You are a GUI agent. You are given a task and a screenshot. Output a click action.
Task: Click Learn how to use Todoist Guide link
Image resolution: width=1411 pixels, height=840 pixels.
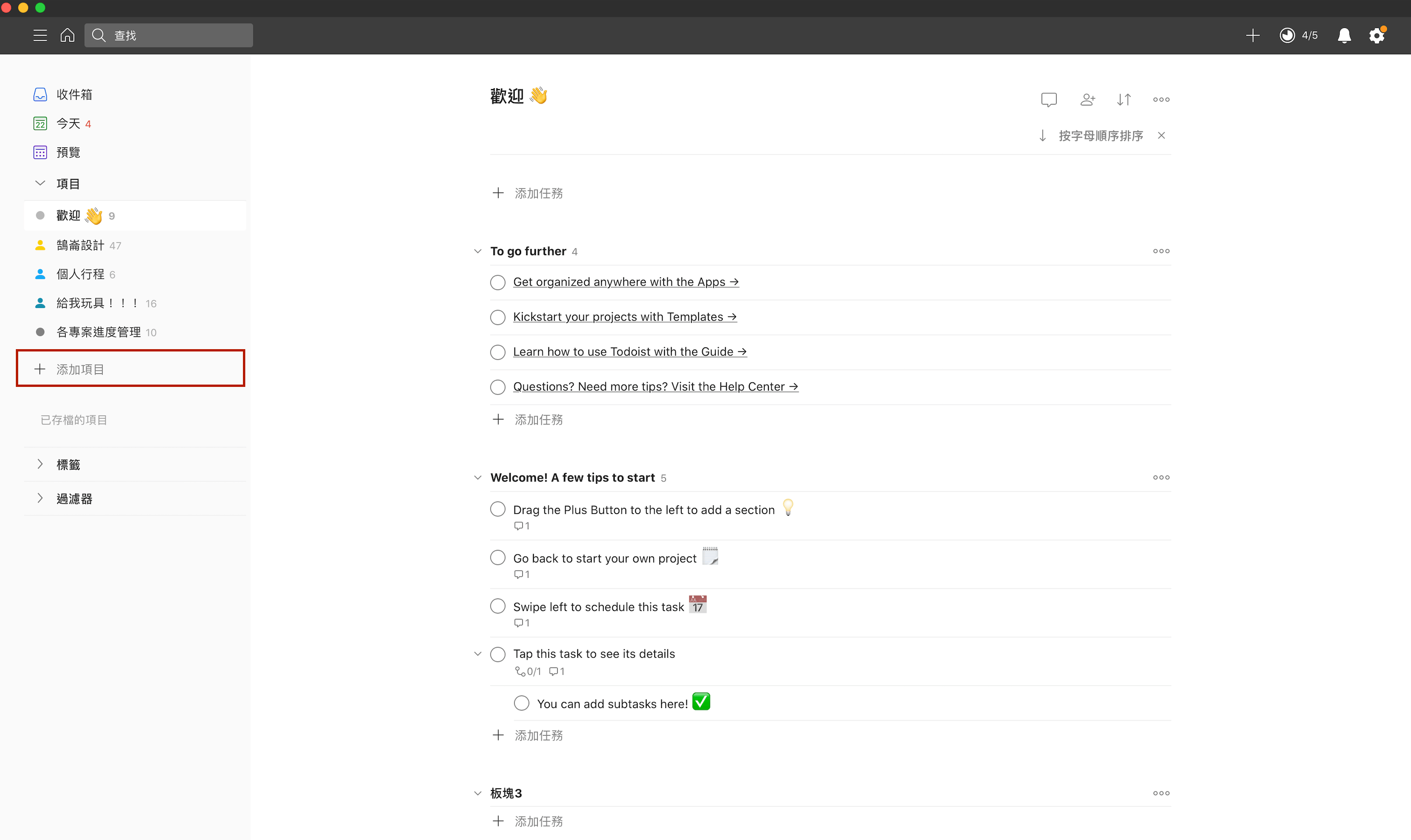pos(629,351)
